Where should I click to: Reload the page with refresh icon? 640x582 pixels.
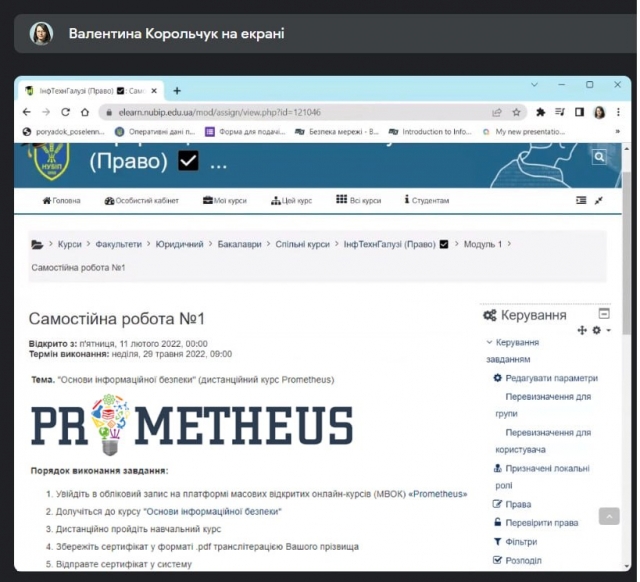coord(65,112)
